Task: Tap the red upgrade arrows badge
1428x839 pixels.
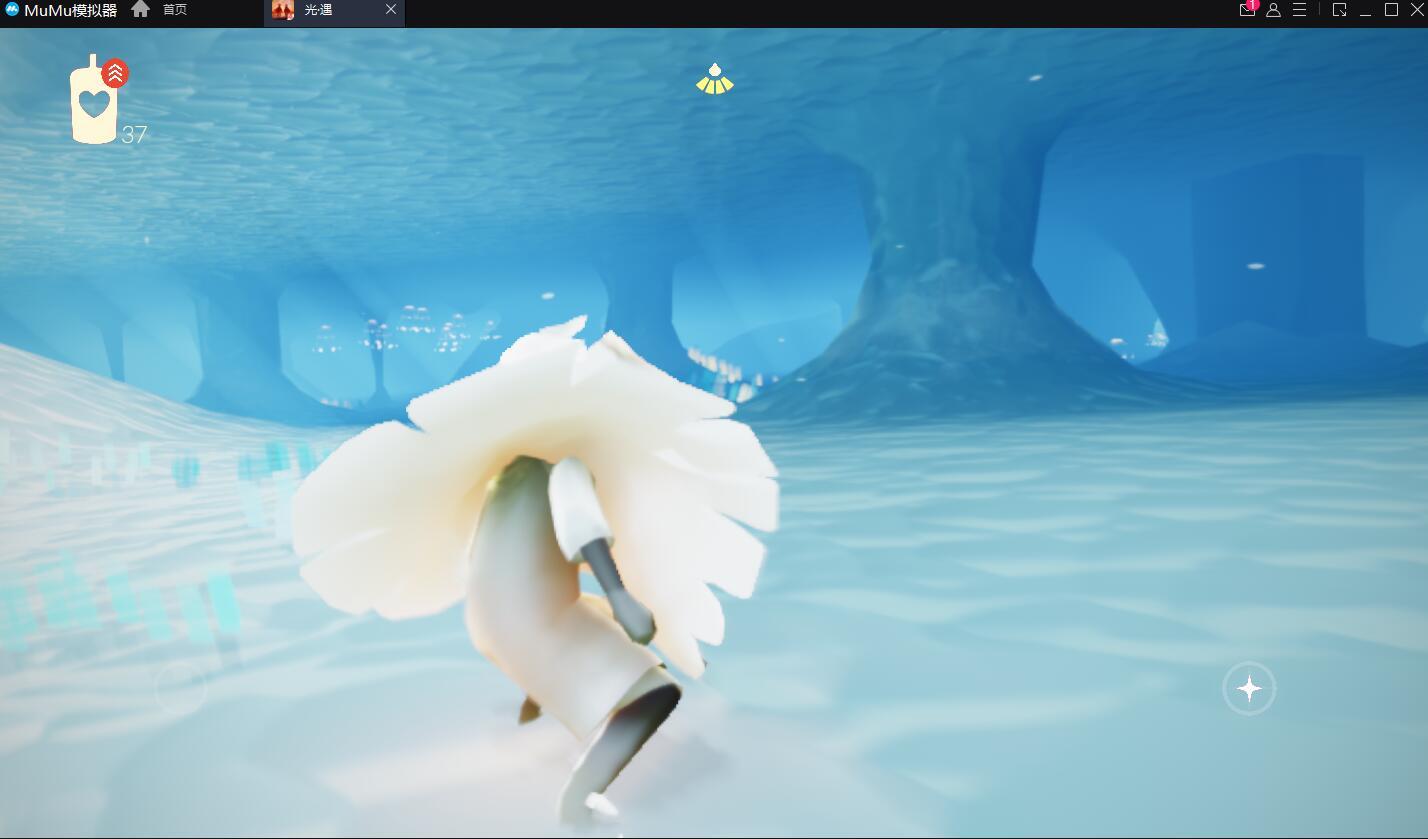Action: [115, 73]
